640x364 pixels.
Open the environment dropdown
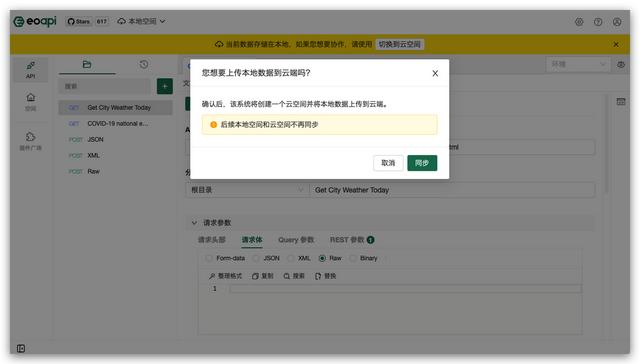click(x=578, y=64)
